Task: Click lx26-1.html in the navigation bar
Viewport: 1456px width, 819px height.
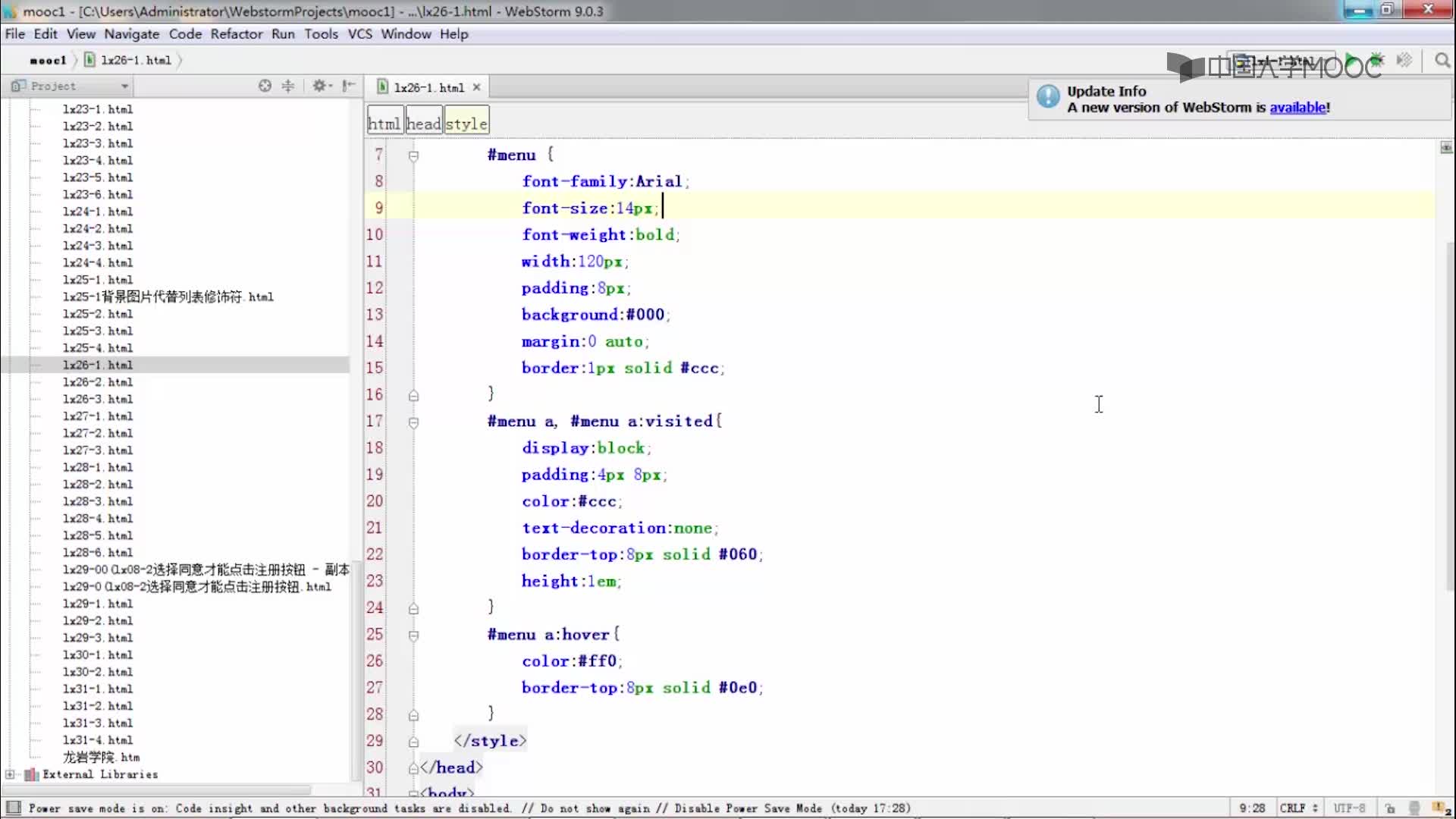Action: (128, 60)
